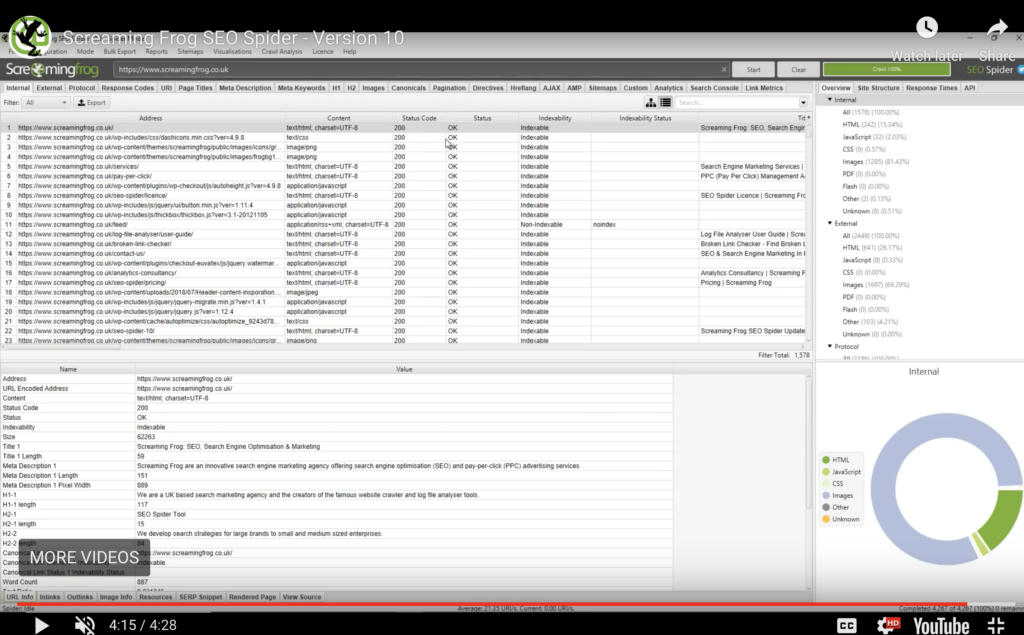This screenshot has width=1024, height=635.
Task: Click the table Search field
Action: [737, 103]
